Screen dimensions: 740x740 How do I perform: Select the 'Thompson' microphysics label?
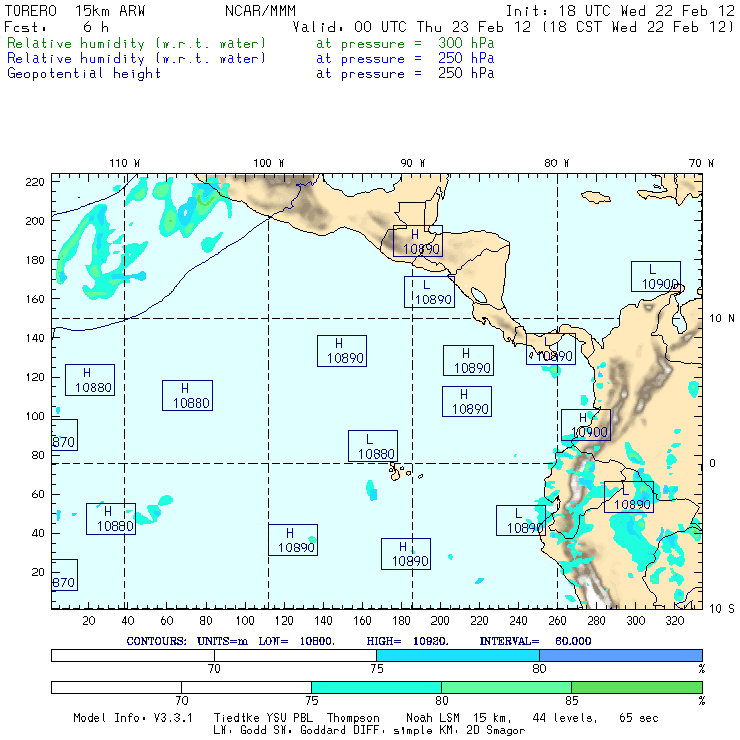[353, 718]
